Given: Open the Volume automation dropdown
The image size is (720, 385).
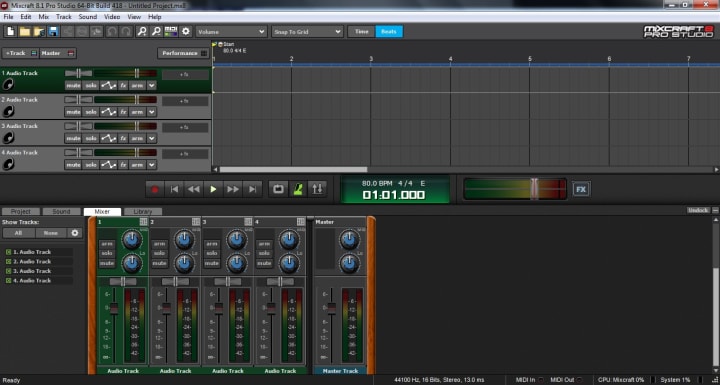Looking at the screenshot, I should pyautogui.click(x=231, y=32).
